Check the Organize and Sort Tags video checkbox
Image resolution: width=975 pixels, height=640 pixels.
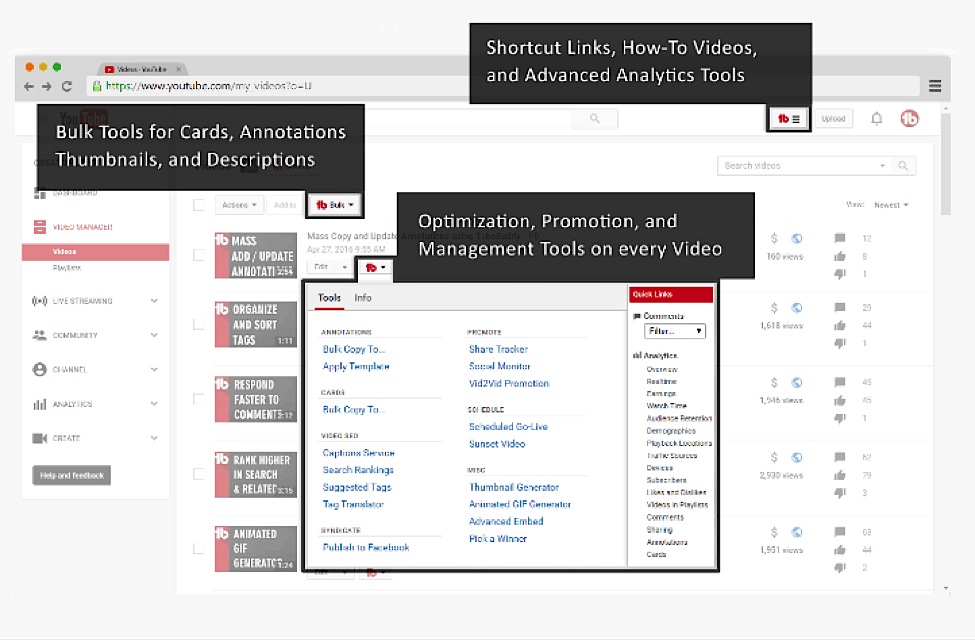(x=199, y=325)
